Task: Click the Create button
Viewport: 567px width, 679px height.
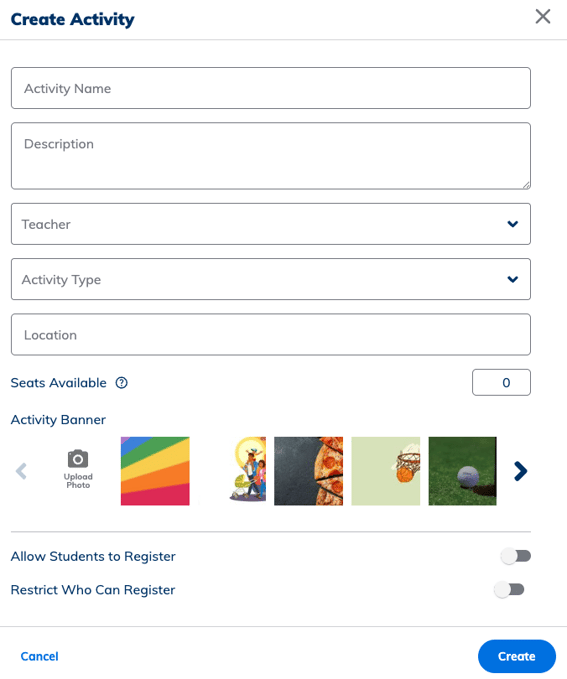Action: [517, 656]
